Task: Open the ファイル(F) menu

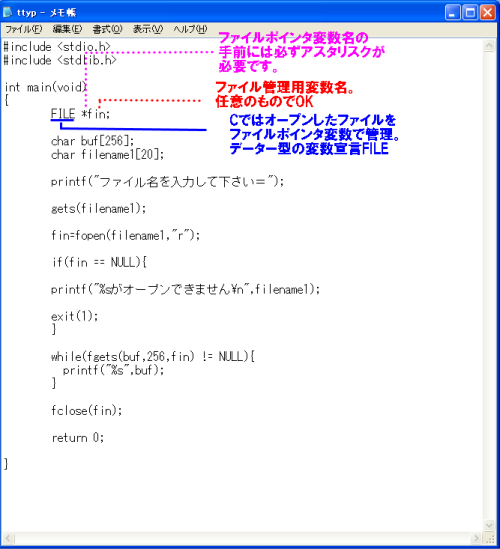Action: pos(23,29)
